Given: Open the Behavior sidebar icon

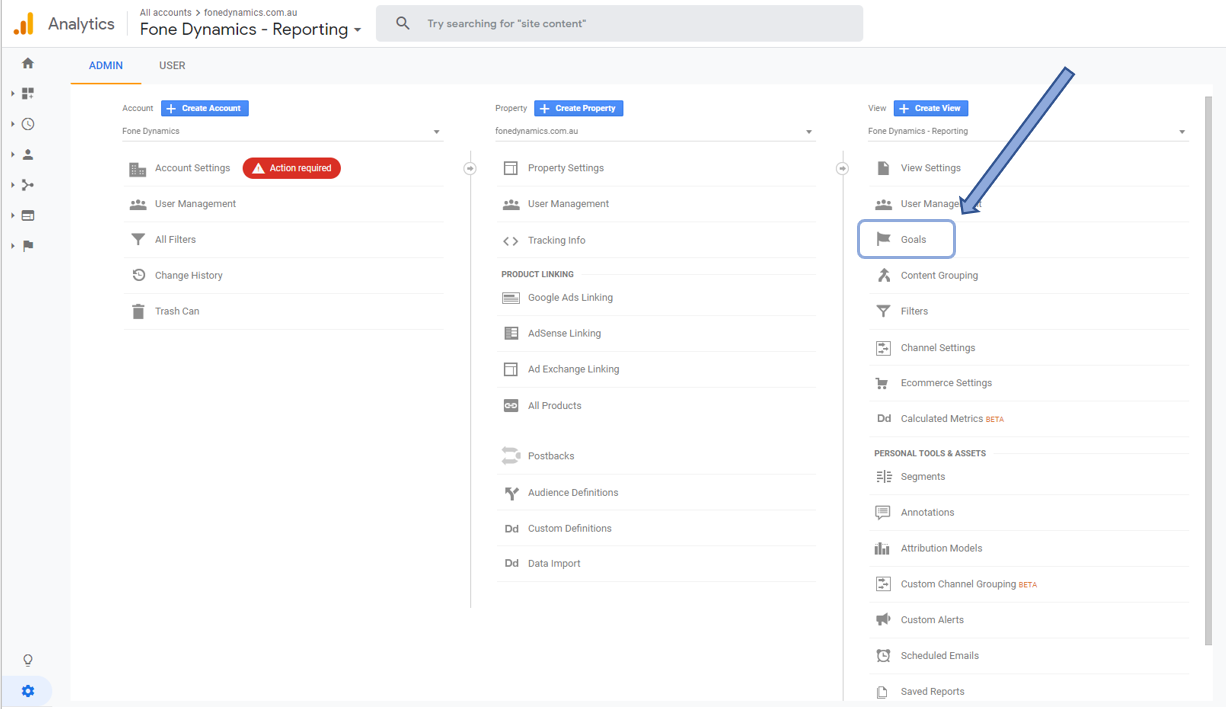Looking at the screenshot, I should (x=28, y=215).
